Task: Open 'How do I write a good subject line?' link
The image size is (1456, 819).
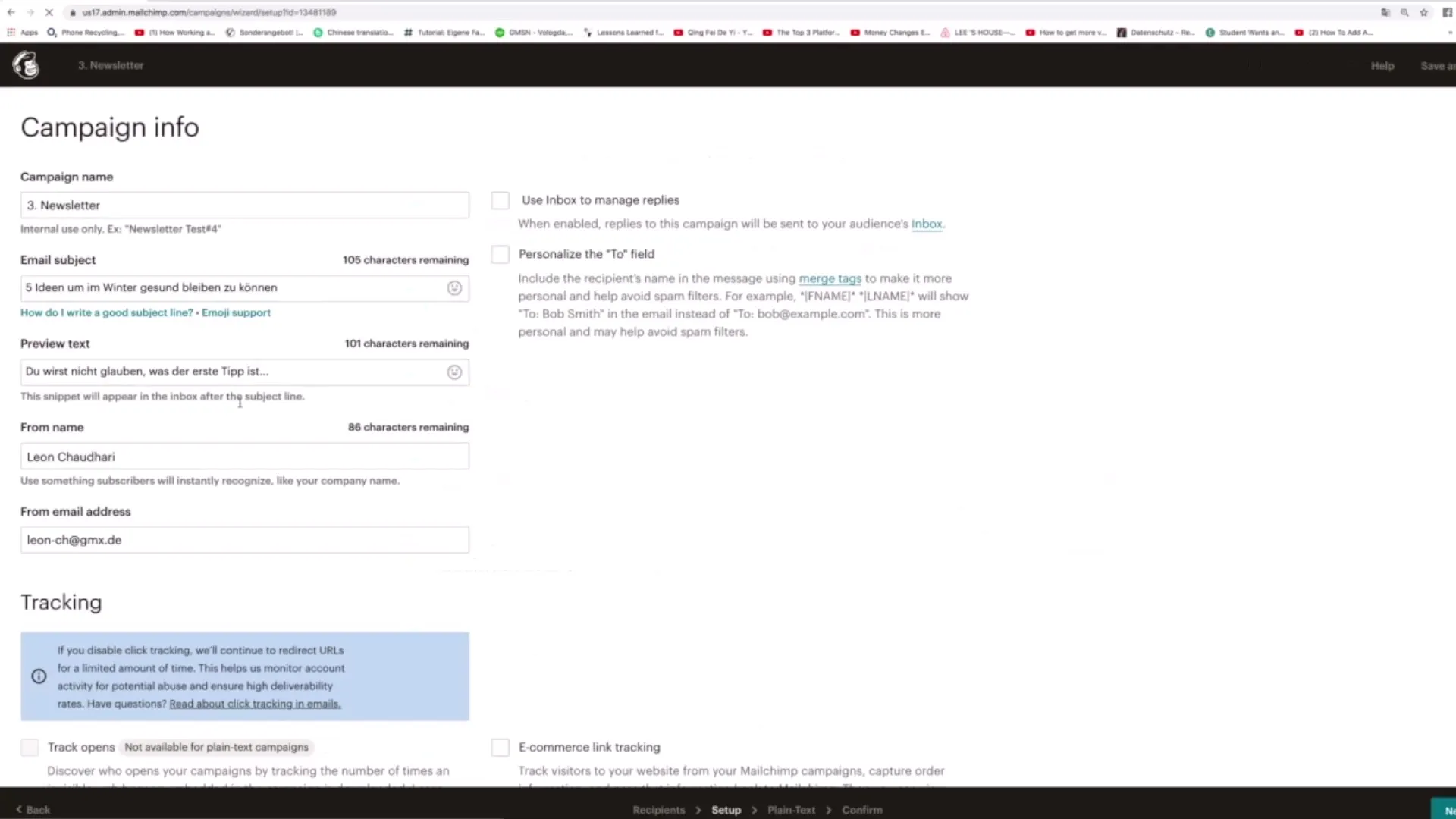Action: (x=107, y=312)
